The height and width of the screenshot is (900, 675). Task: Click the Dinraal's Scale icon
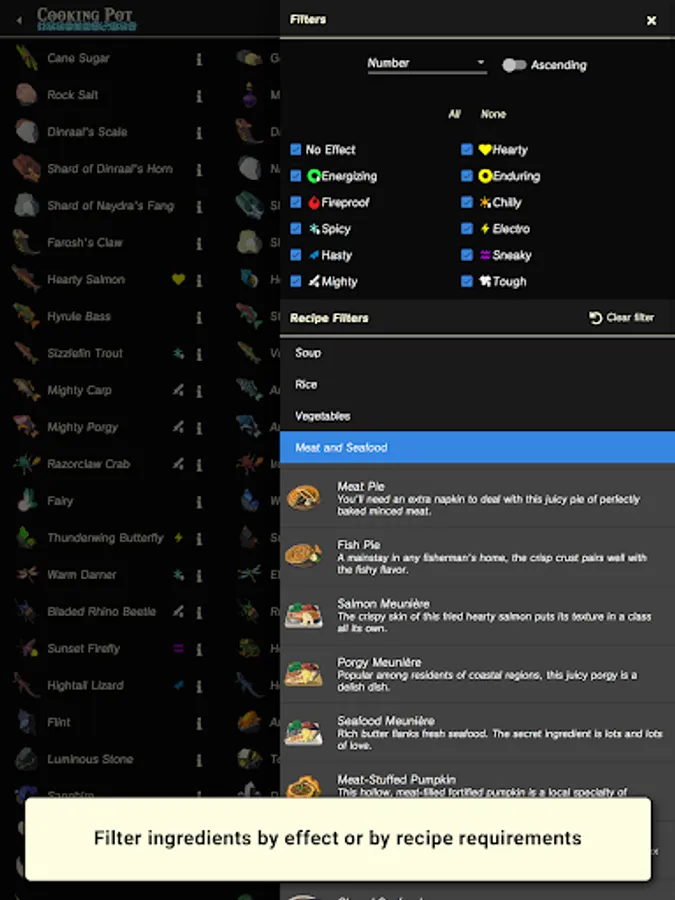[26, 131]
